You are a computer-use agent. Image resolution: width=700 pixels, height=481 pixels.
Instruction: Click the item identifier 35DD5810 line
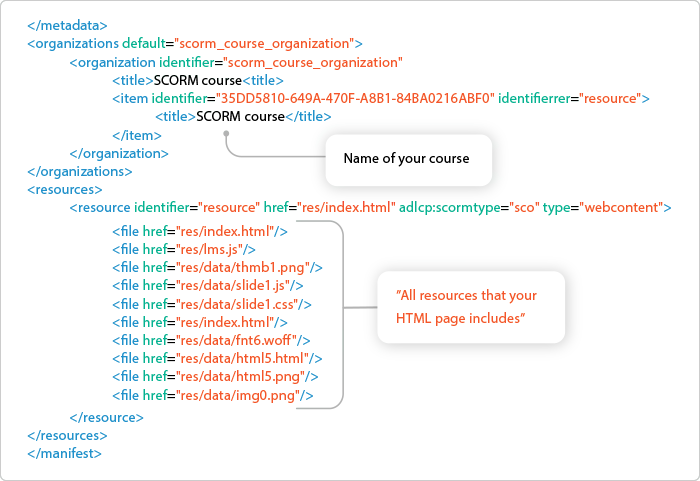click(381, 98)
